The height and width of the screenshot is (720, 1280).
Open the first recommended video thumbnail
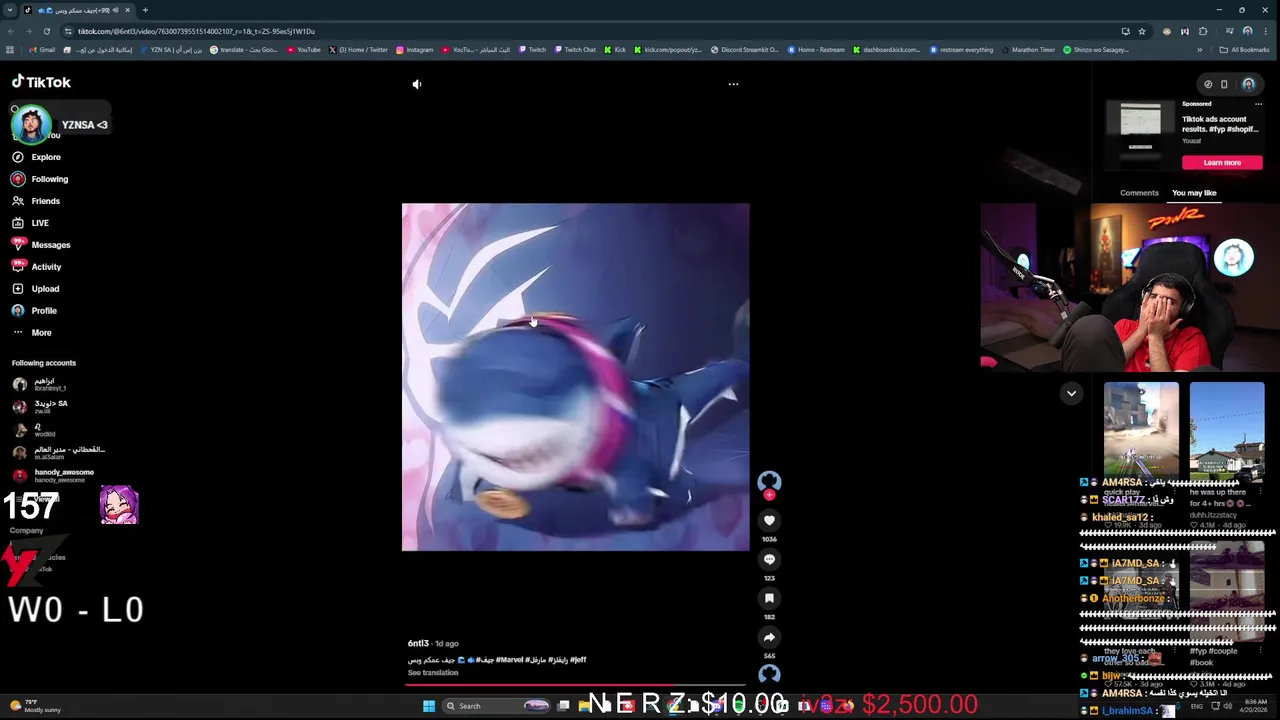coord(1141,432)
